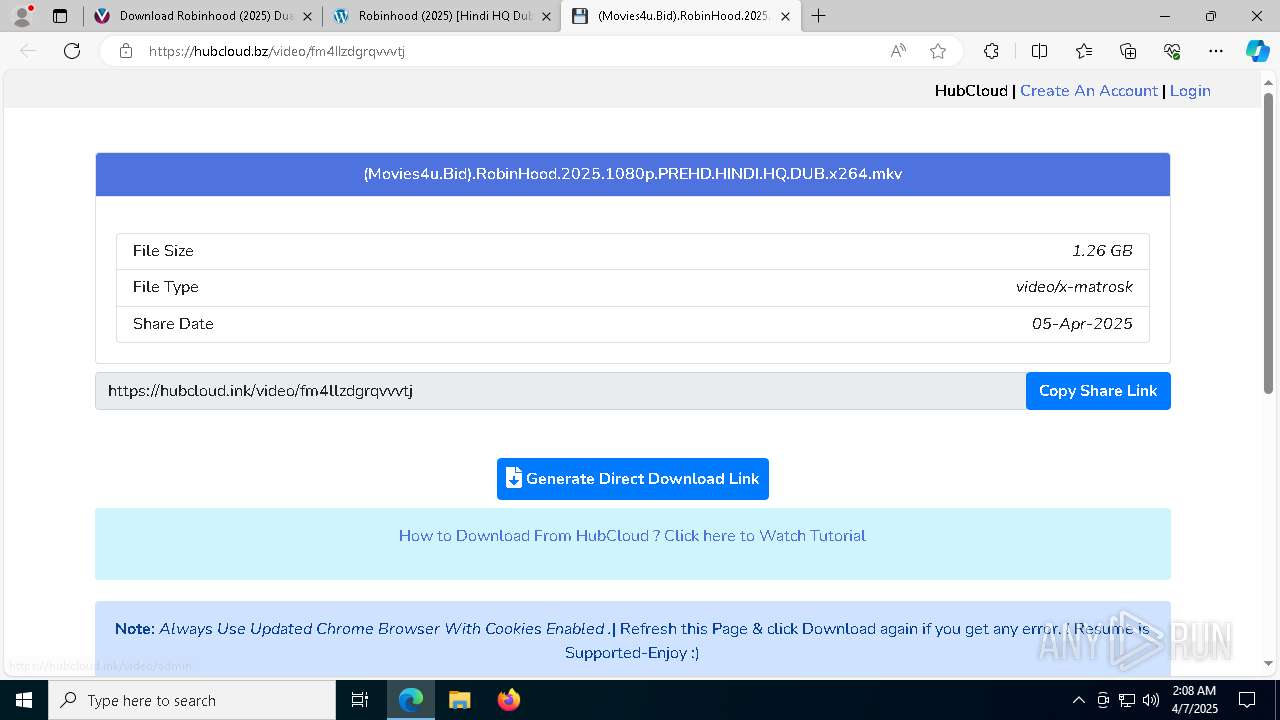
Task: Click the HubCloud brand text
Action: pos(971,91)
